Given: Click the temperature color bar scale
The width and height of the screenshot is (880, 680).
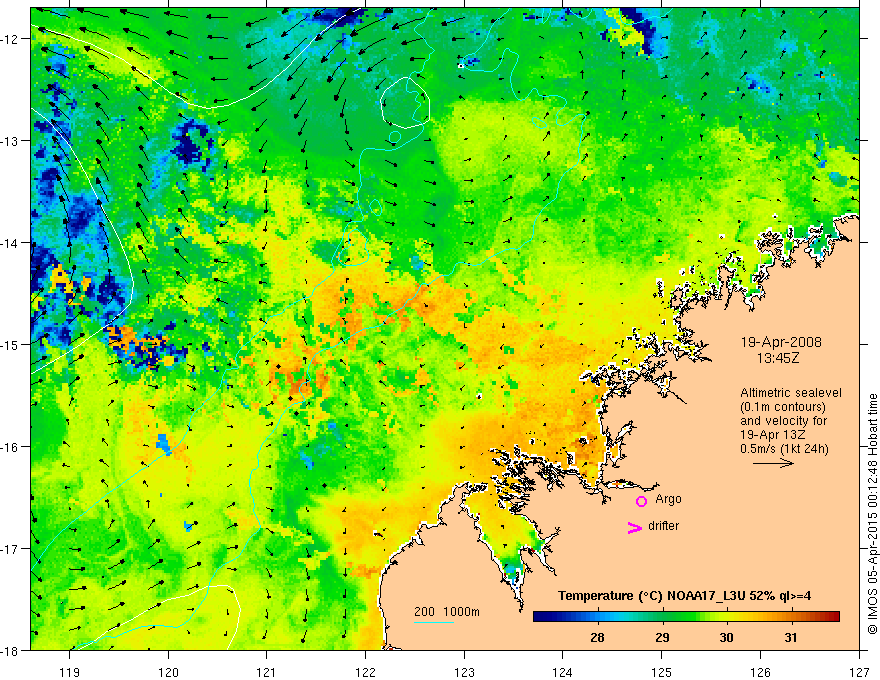Looking at the screenshot, I should point(686,616).
